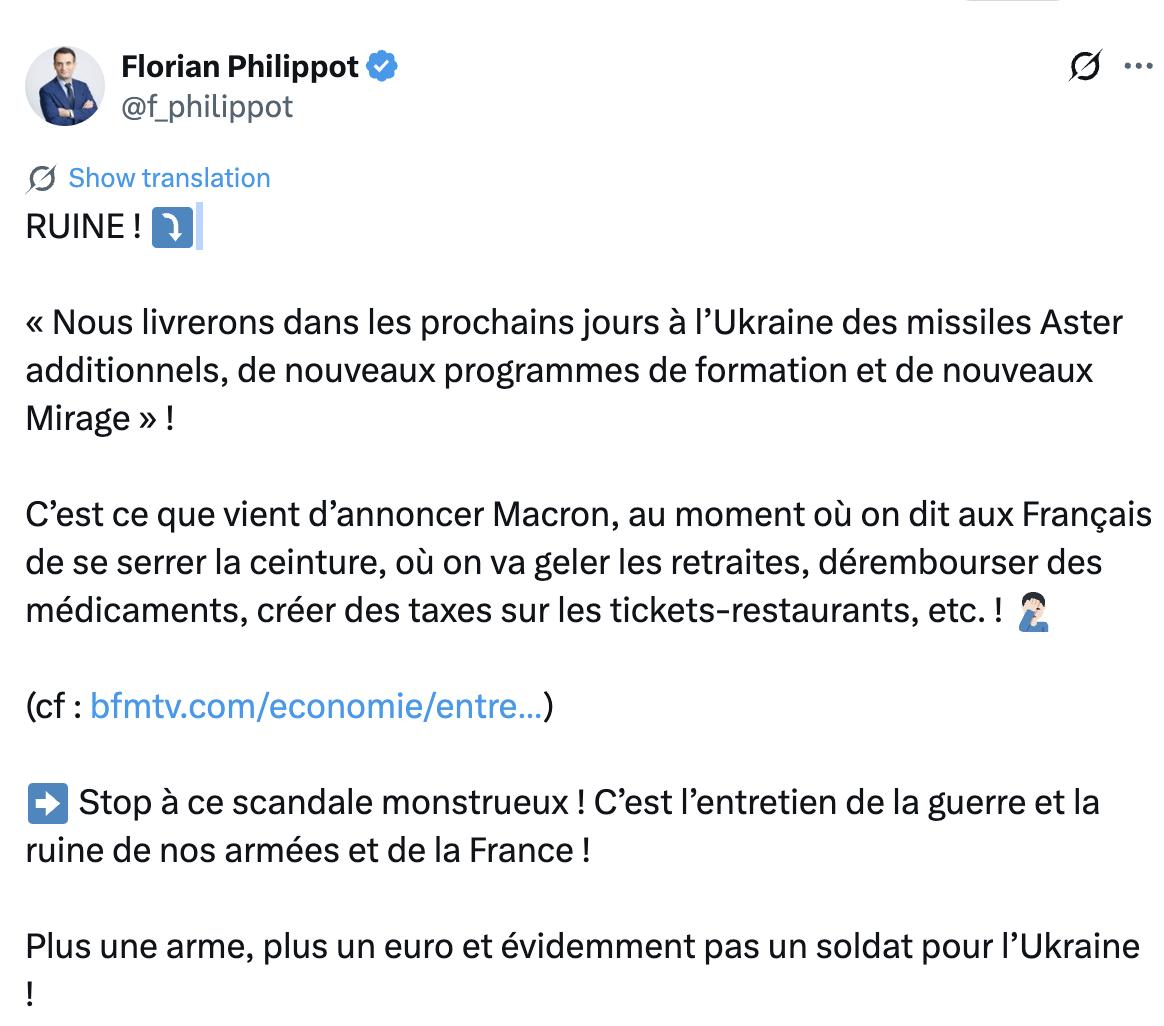Open Florian Philippot's profile picture

point(65,85)
